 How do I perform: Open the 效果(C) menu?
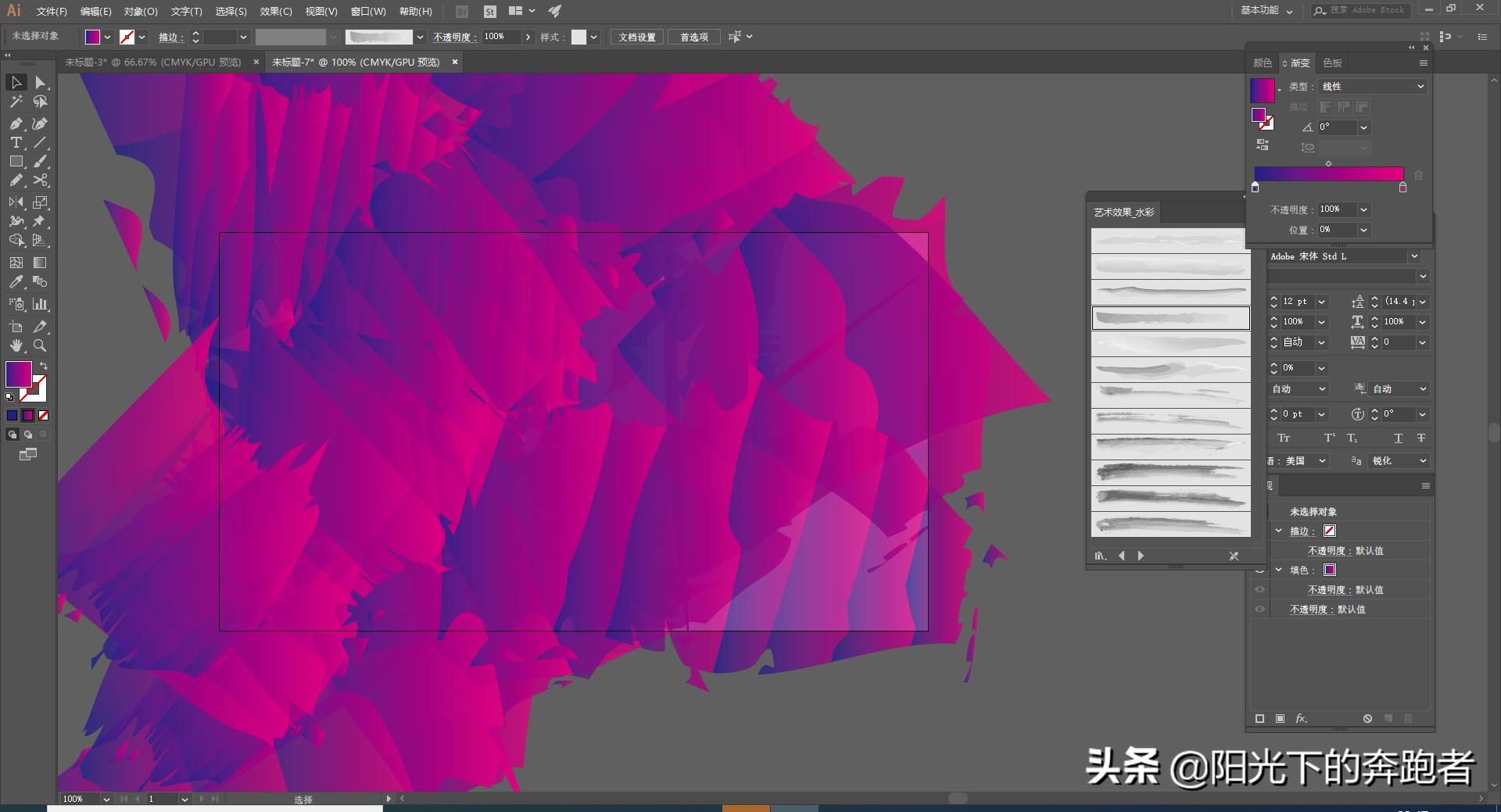click(x=274, y=11)
